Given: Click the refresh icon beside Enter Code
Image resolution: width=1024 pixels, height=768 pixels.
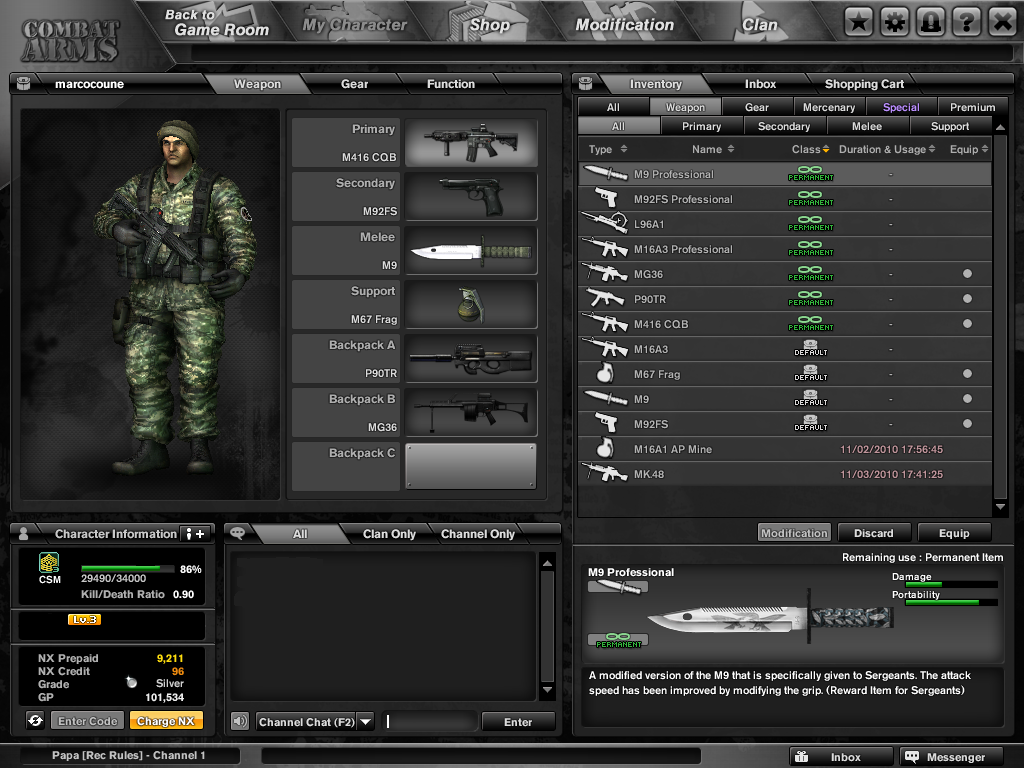Looking at the screenshot, I should 35,720.
